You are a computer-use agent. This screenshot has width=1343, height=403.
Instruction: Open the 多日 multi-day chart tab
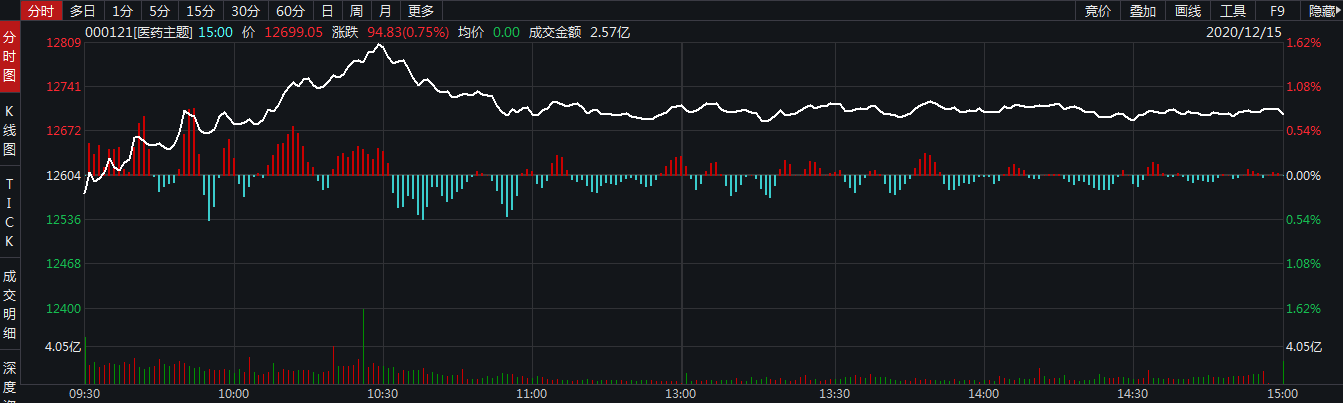pyautogui.click(x=83, y=11)
